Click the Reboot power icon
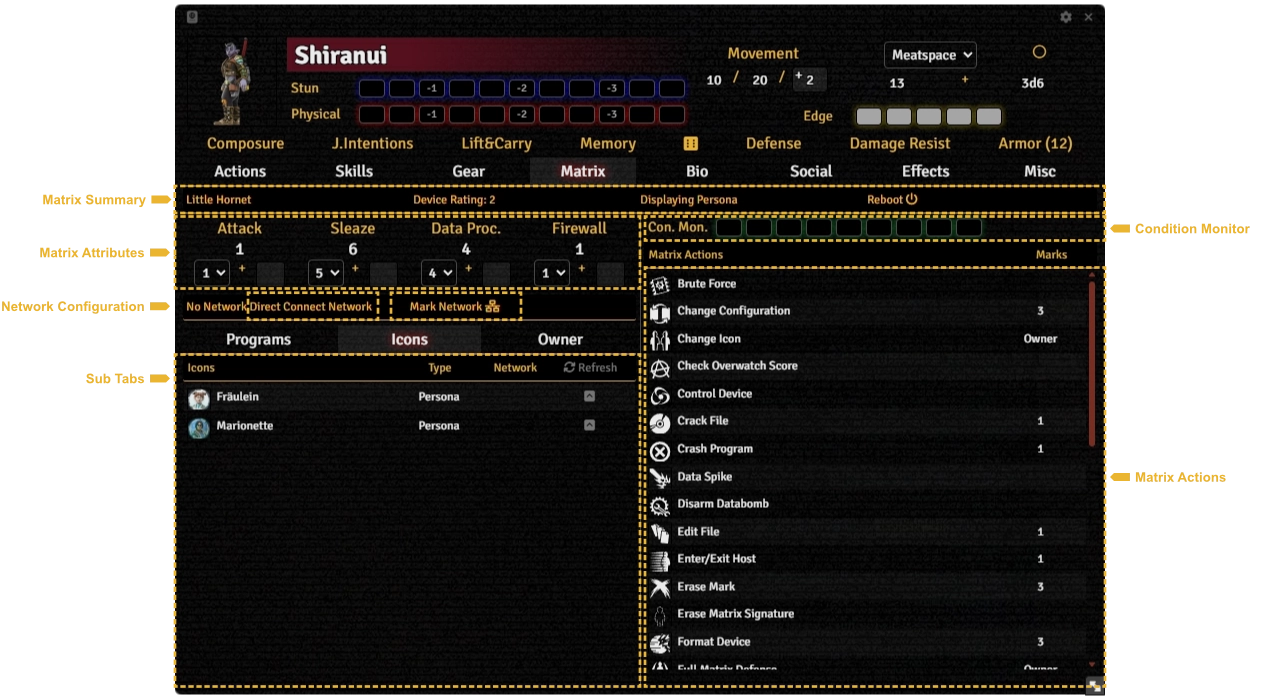This screenshot has width=1280, height=700. [911, 199]
